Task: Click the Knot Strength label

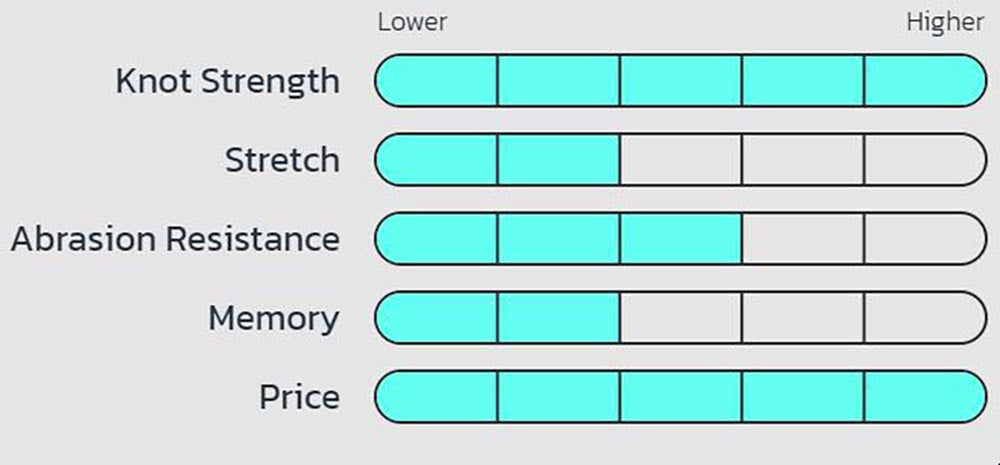Action: click(x=227, y=81)
